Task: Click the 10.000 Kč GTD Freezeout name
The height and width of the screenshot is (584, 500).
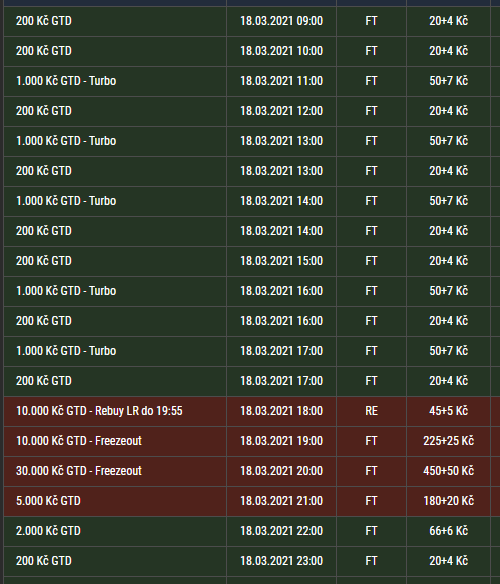Action: [x=79, y=441]
